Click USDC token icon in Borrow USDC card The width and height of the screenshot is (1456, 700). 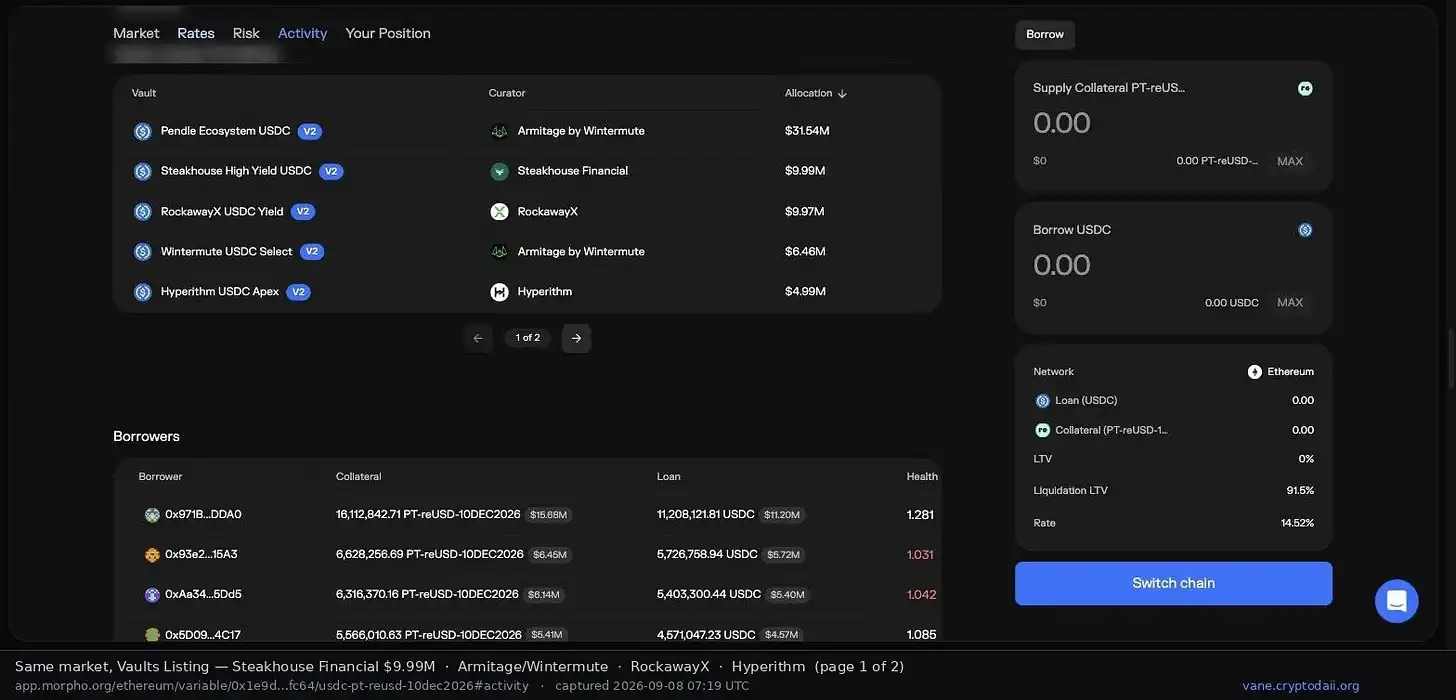click(x=1305, y=230)
